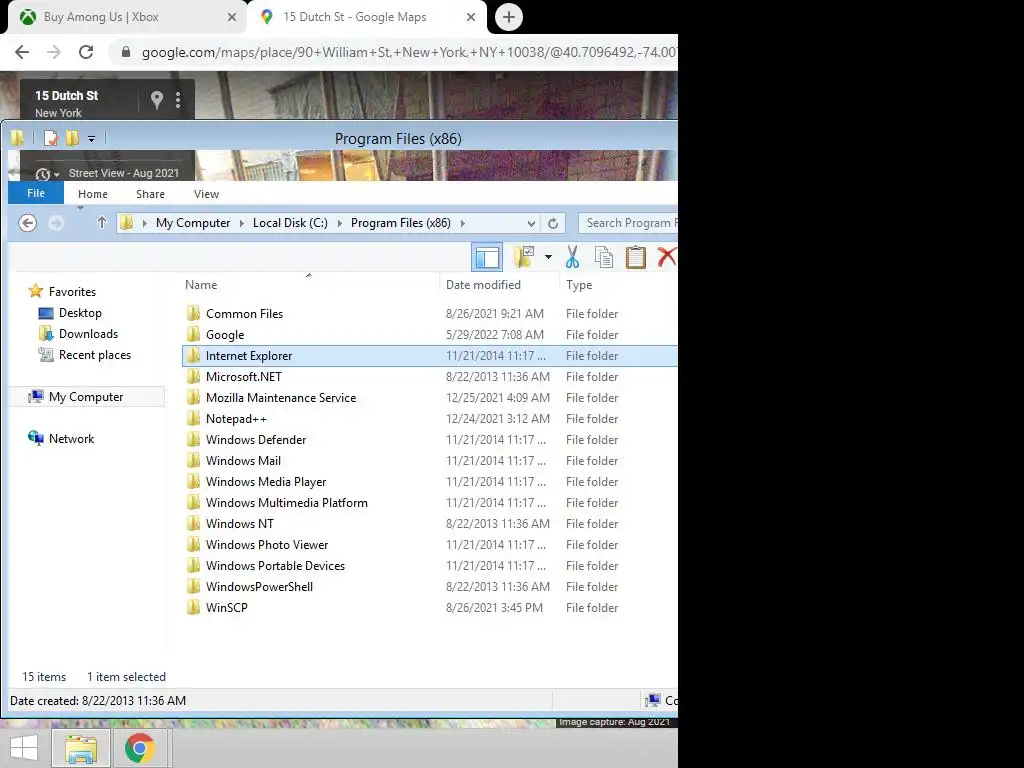The image size is (1024, 768).
Task: Click the Paste clipboard icon
Action: click(x=635, y=257)
